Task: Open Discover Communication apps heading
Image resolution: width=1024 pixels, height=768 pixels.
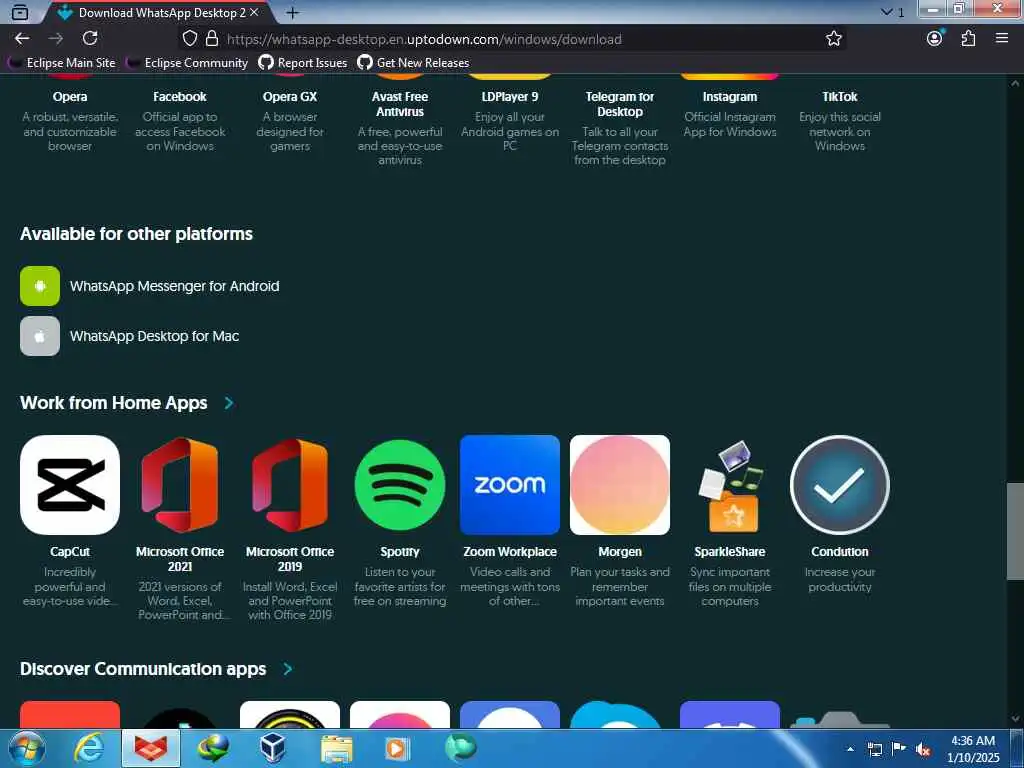Action: (143, 669)
